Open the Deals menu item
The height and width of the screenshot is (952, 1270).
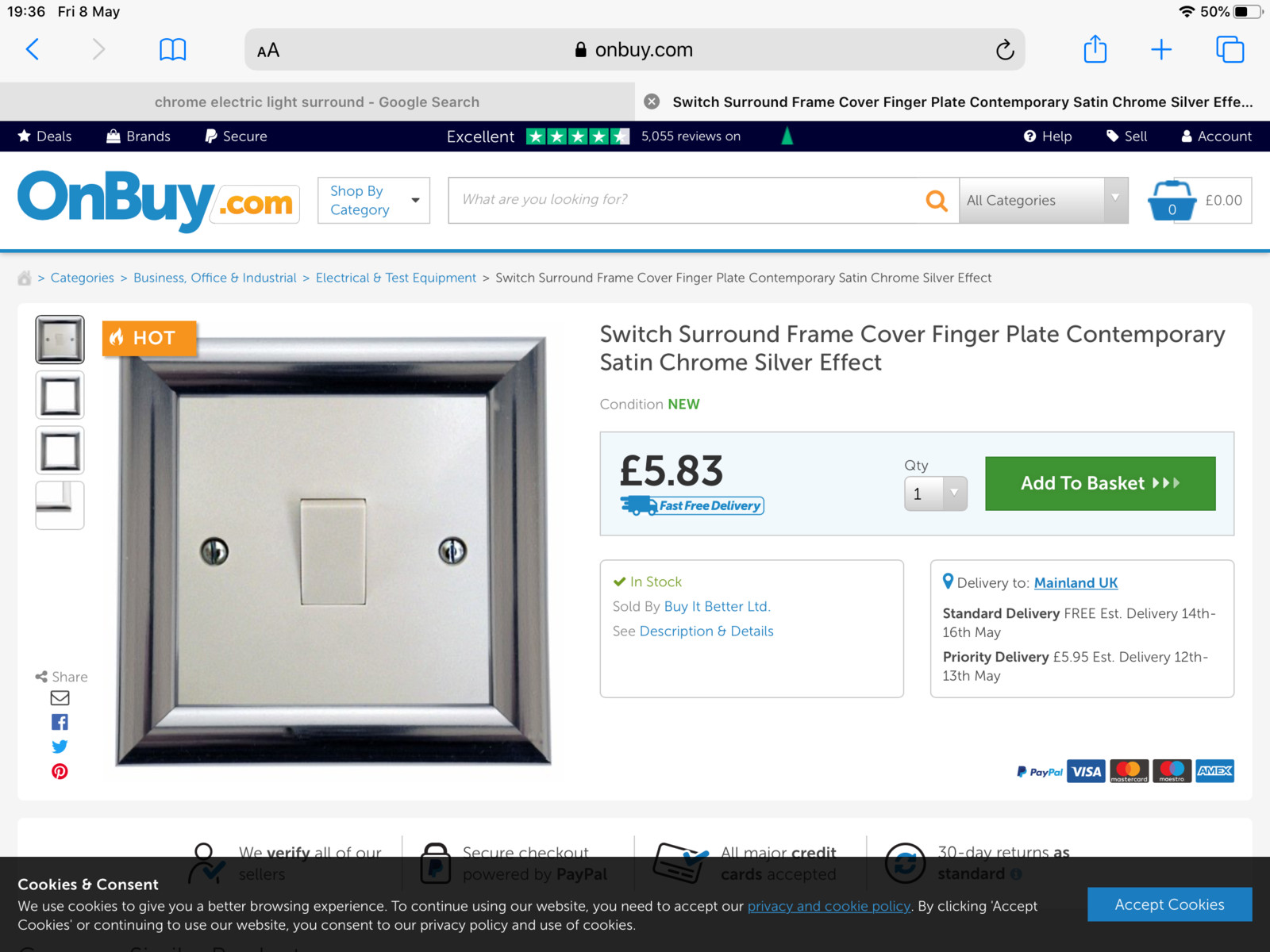(45, 136)
